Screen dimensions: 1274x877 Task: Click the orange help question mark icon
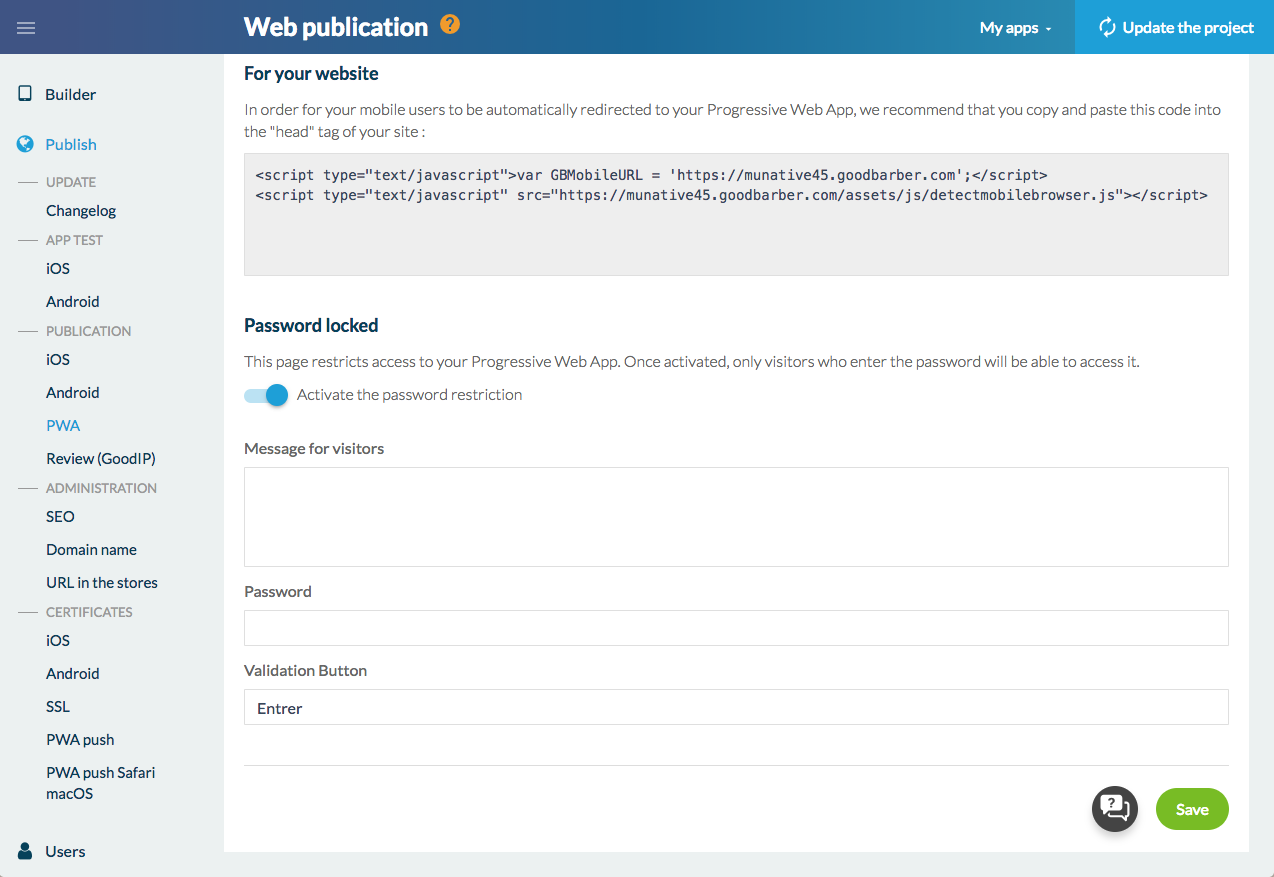450,25
